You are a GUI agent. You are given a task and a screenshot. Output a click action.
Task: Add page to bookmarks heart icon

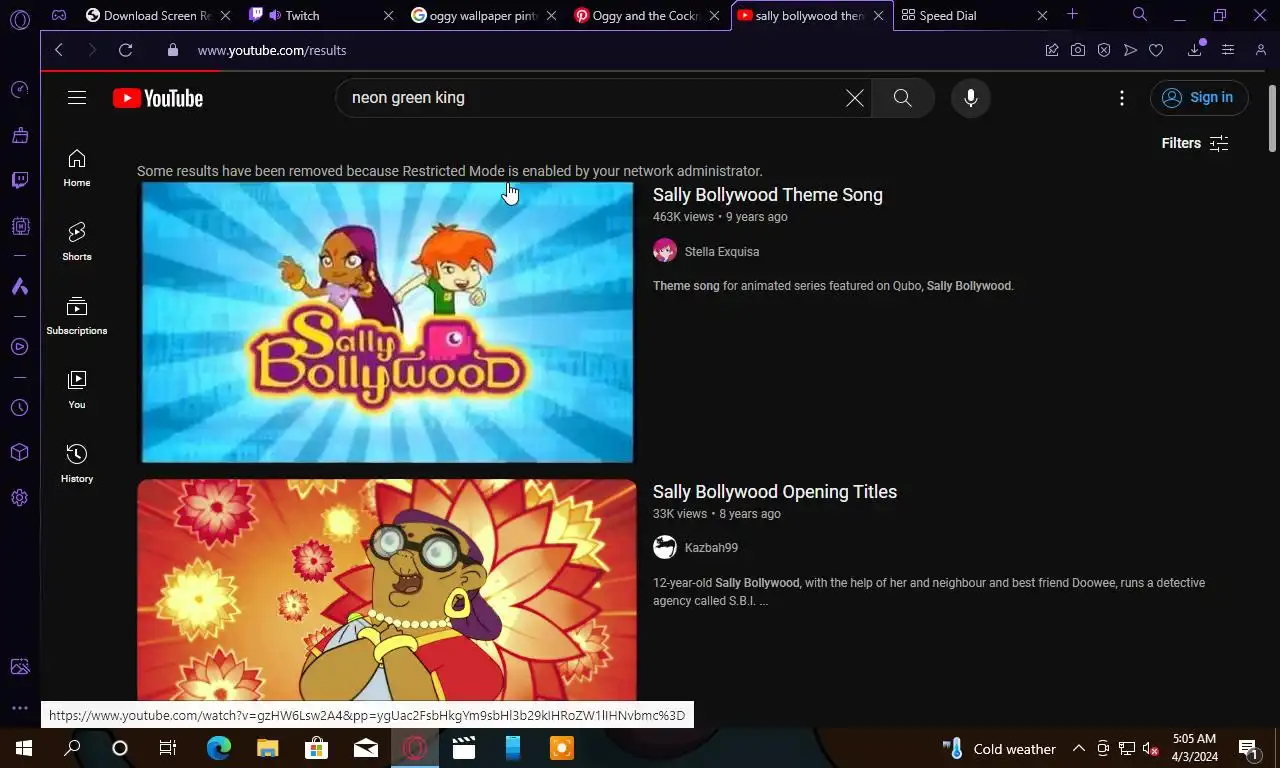point(1156,50)
